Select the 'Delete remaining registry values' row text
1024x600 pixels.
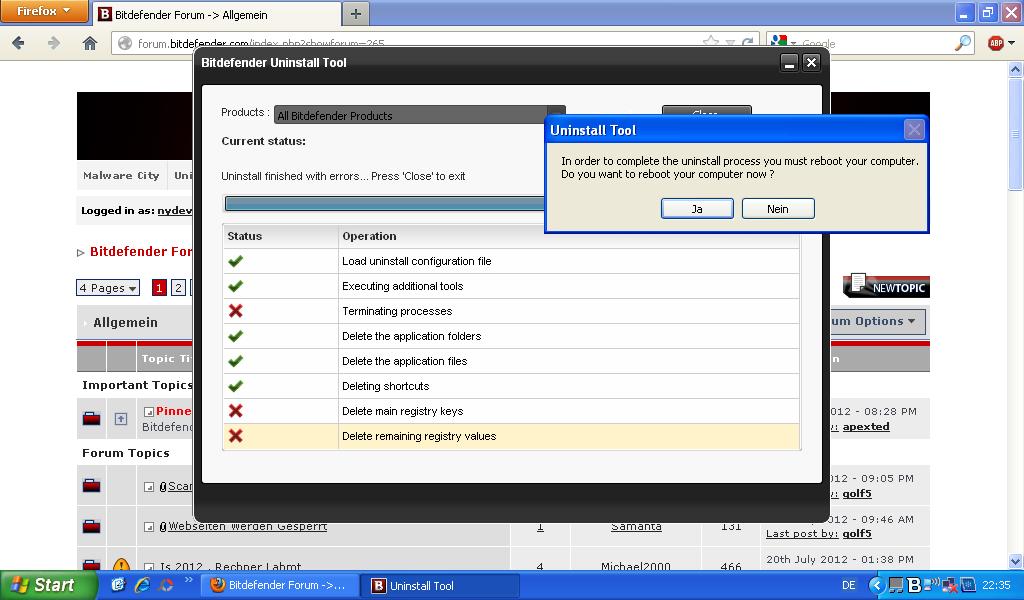419,436
